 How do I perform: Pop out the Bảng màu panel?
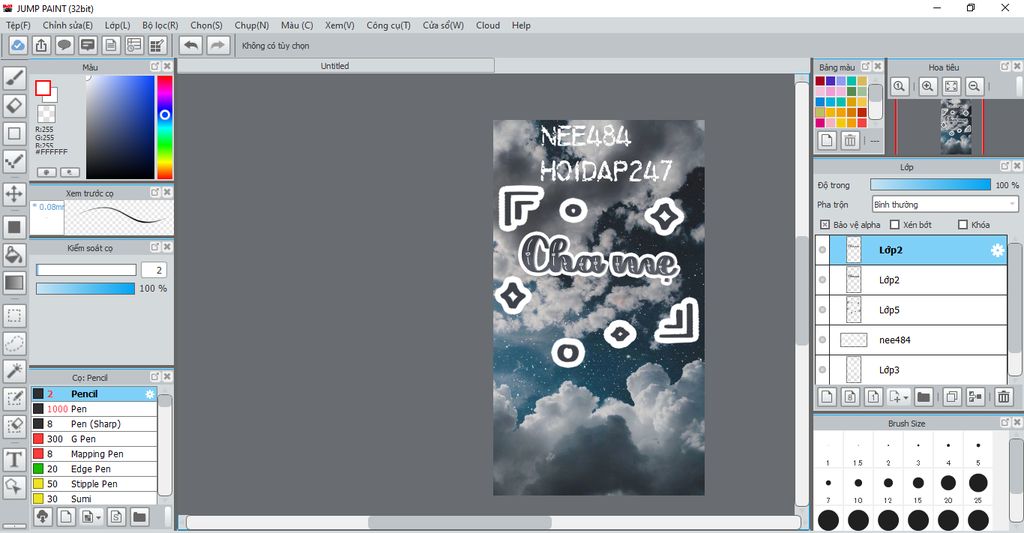coord(865,67)
